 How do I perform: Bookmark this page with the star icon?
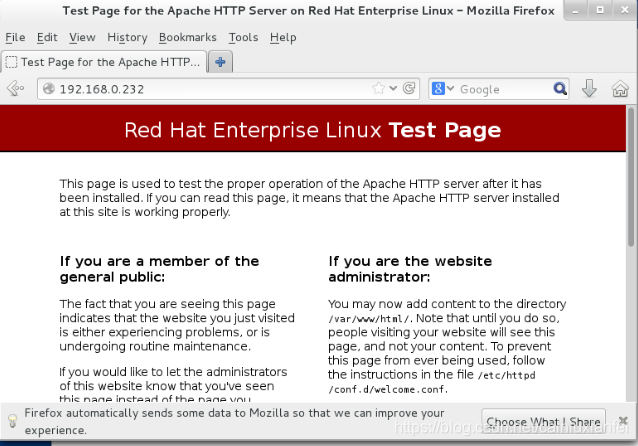point(378,88)
